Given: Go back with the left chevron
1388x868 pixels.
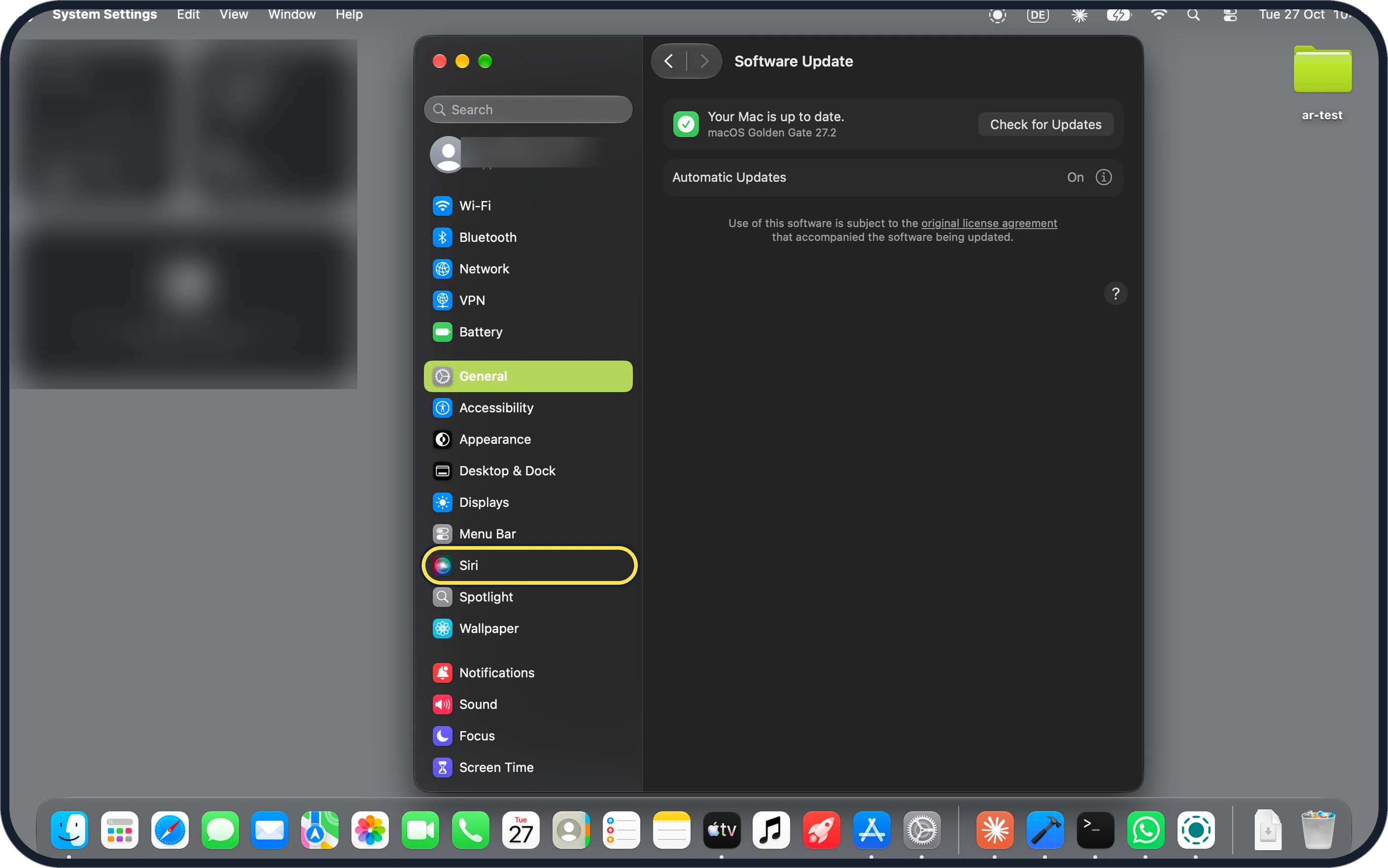Looking at the screenshot, I should click(668, 61).
